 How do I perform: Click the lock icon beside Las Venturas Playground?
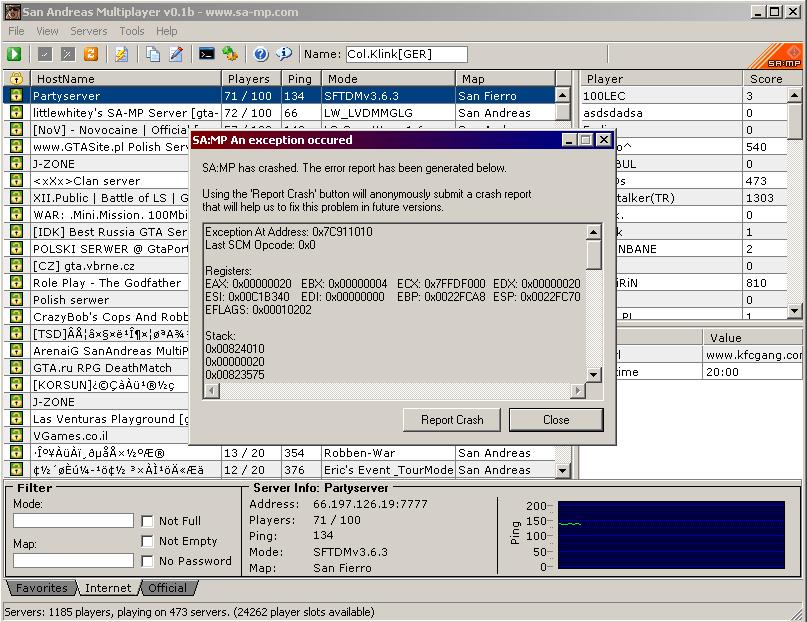pos(16,418)
